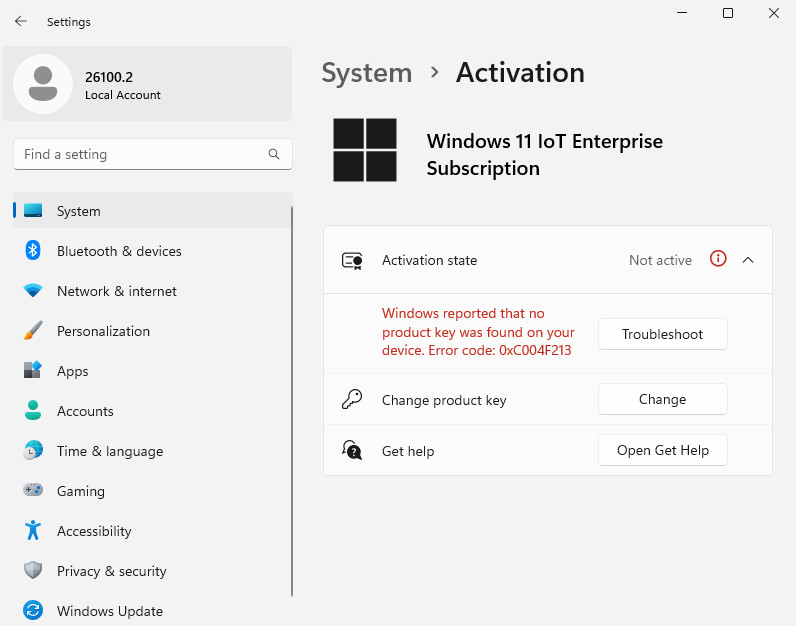Select Gaming in the sidebar
The height and width of the screenshot is (626, 796).
[152, 490]
